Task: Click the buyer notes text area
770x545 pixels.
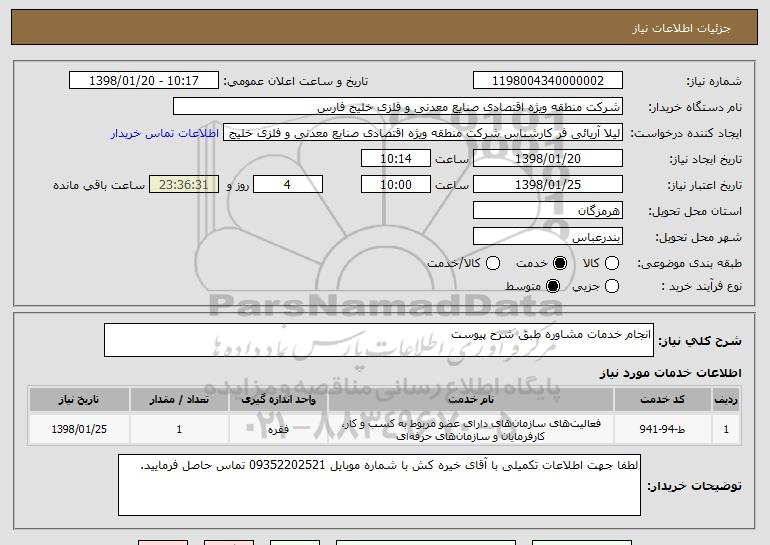Action: (379, 485)
